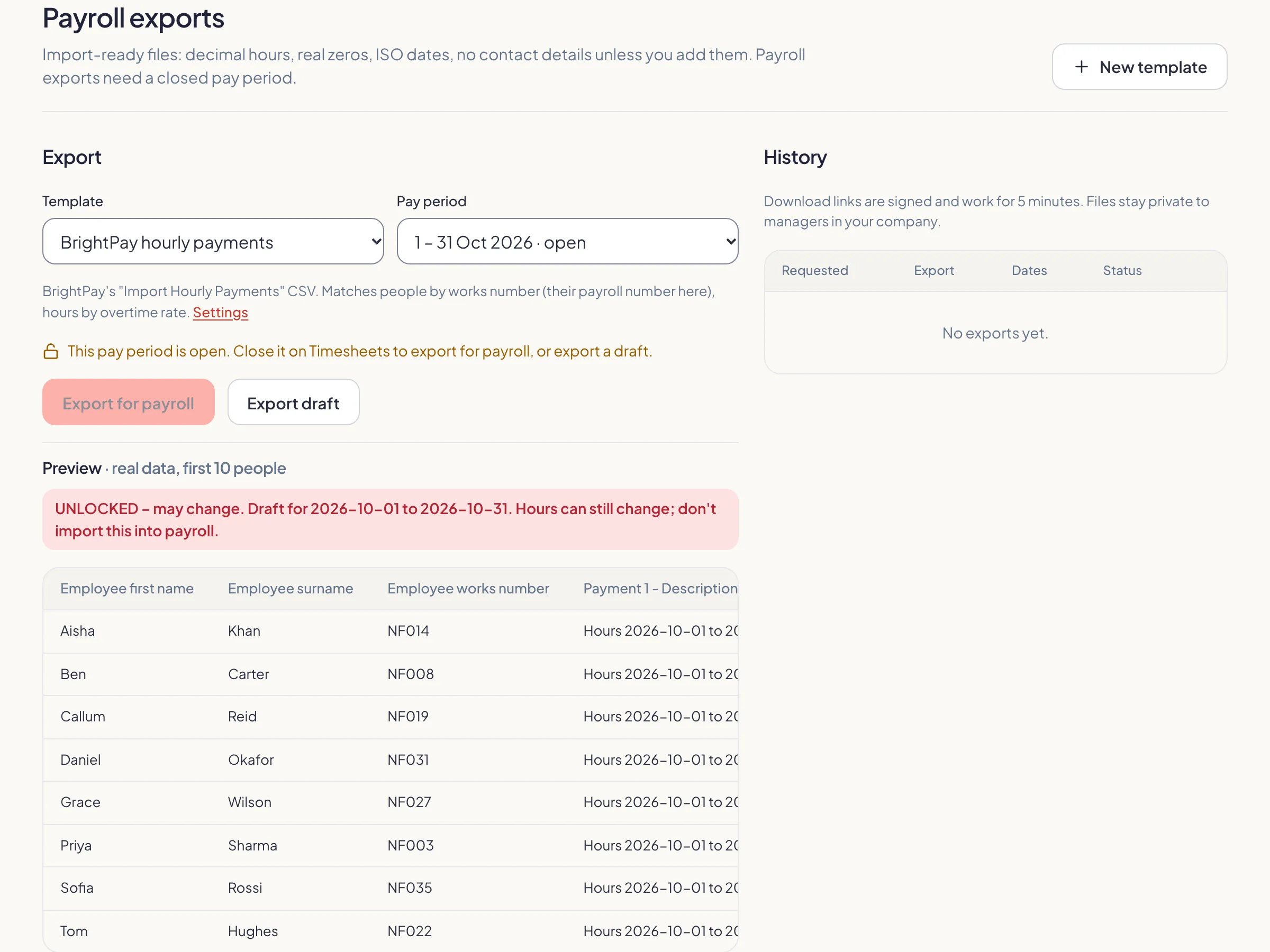Click the Employee first name column header
Viewport: 1270px width, 952px height.
(x=127, y=589)
